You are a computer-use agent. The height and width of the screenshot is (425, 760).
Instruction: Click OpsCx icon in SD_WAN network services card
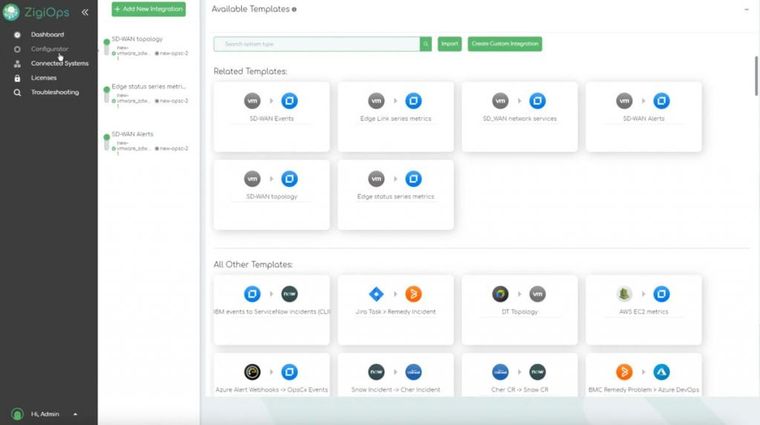[x=538, y=101]
